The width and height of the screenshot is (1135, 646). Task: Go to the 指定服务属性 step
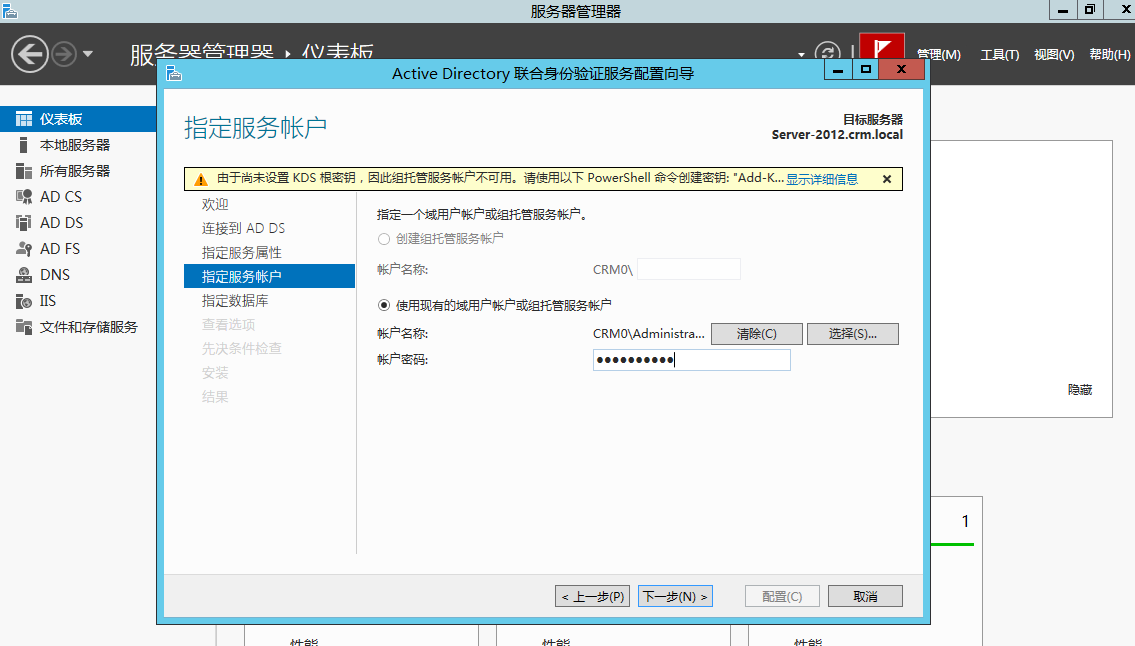pyautogui.click(x=241, y=252)
